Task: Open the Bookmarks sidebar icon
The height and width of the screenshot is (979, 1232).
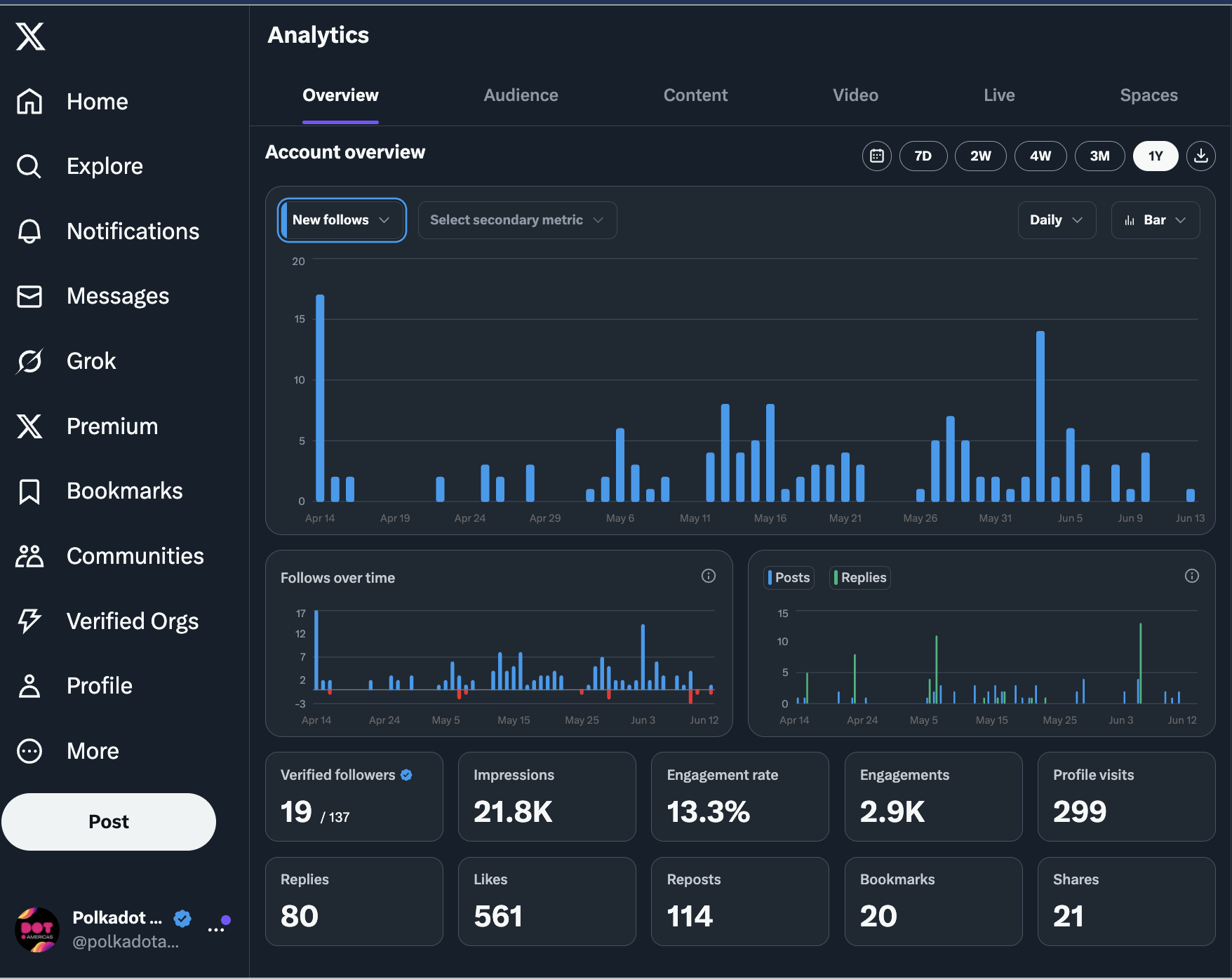Action: (x=29, y=492)
